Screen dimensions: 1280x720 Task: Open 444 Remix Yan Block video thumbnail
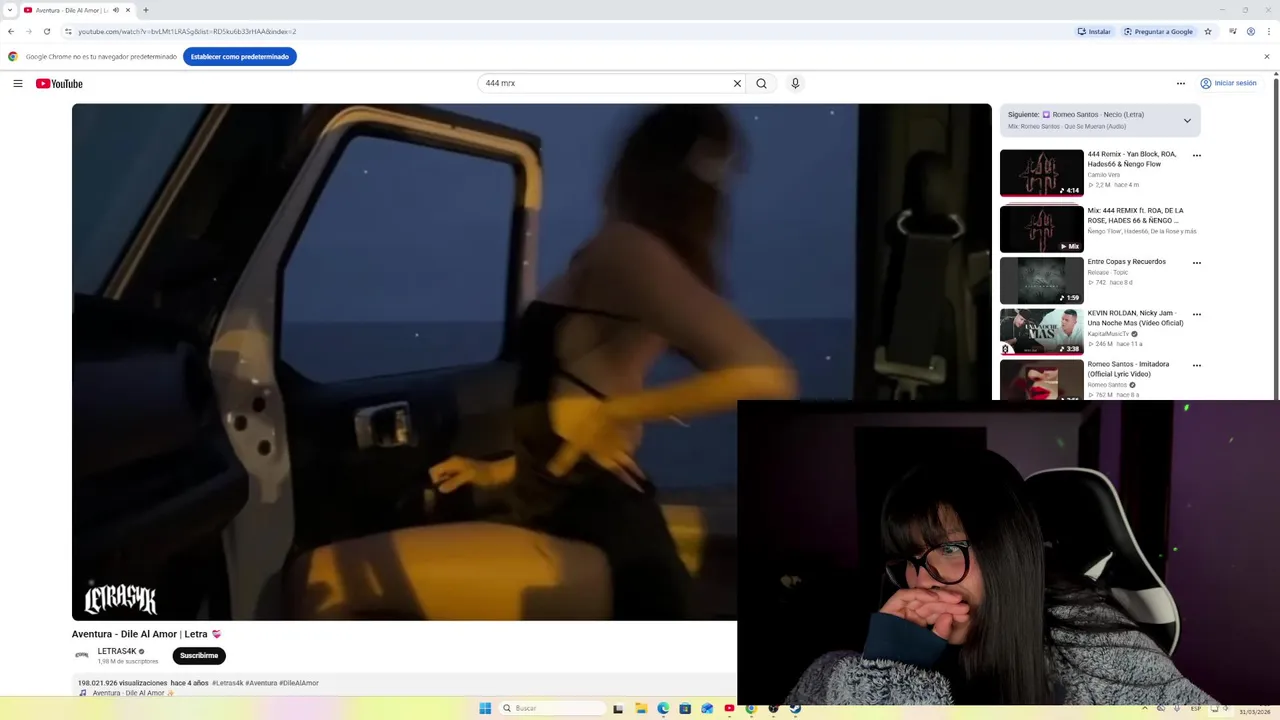pyautogui.click(x=1042, y=173)
